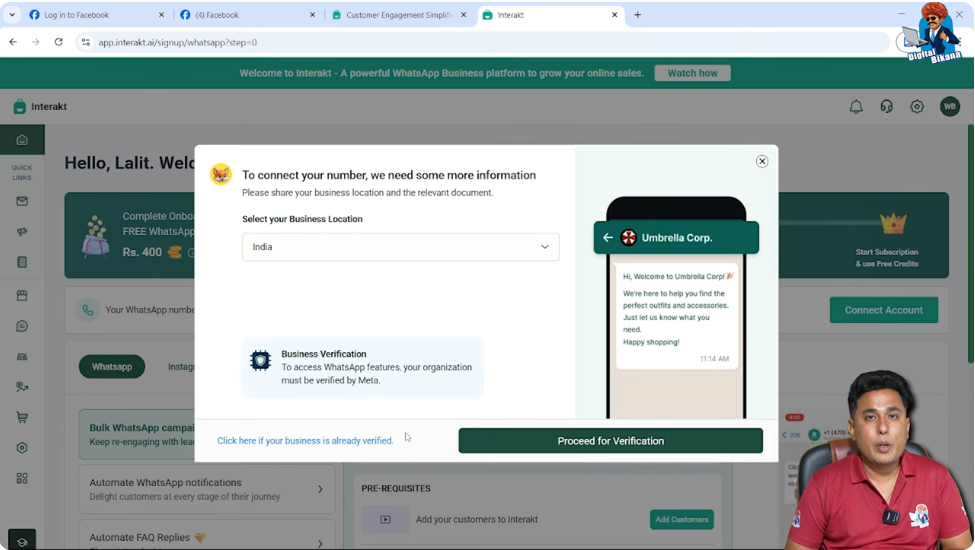Close the business verification dialog
The height and width of the screenshot is (550, 975).
762,162
